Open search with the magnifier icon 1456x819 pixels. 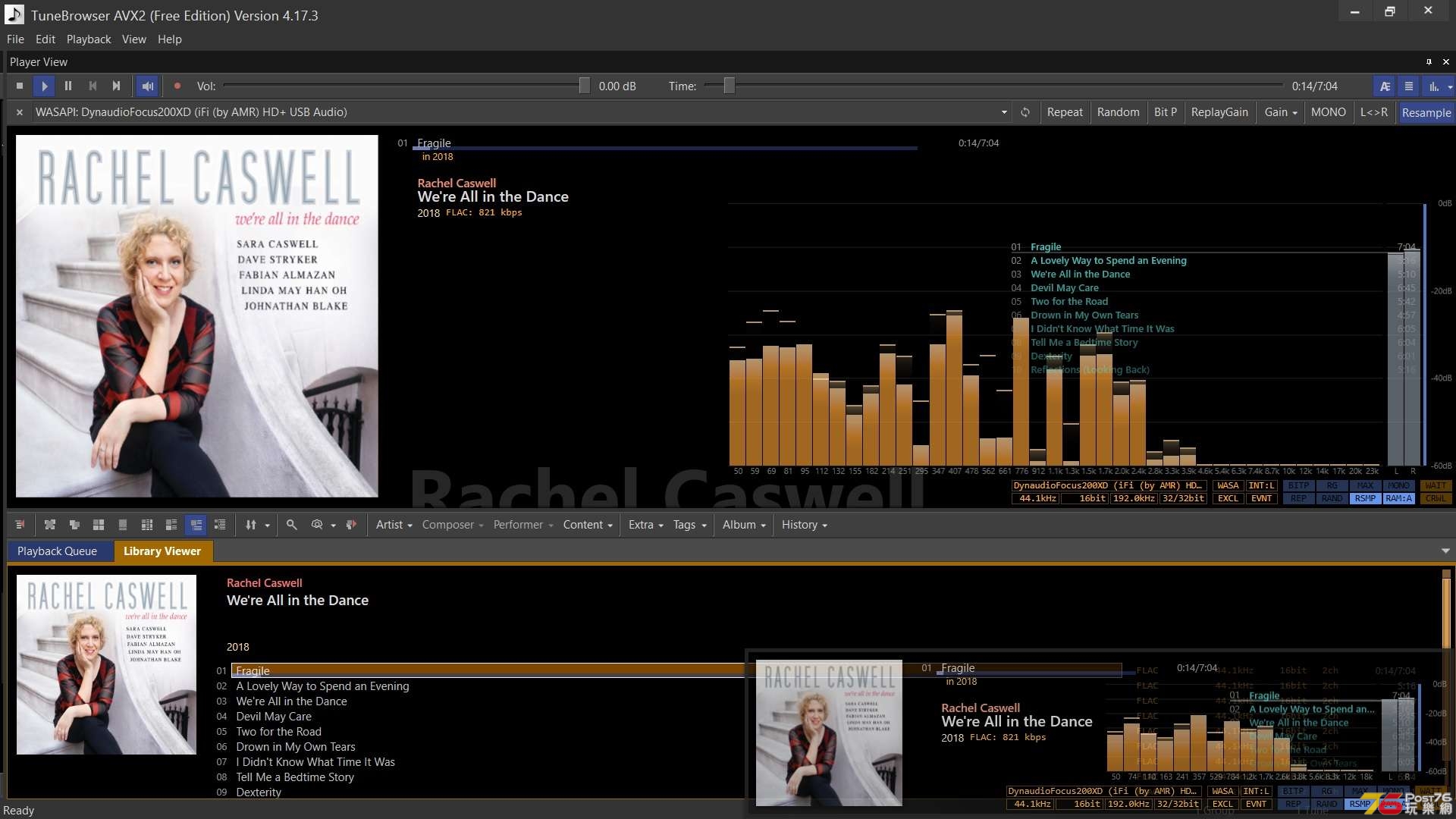coord(291,525)
